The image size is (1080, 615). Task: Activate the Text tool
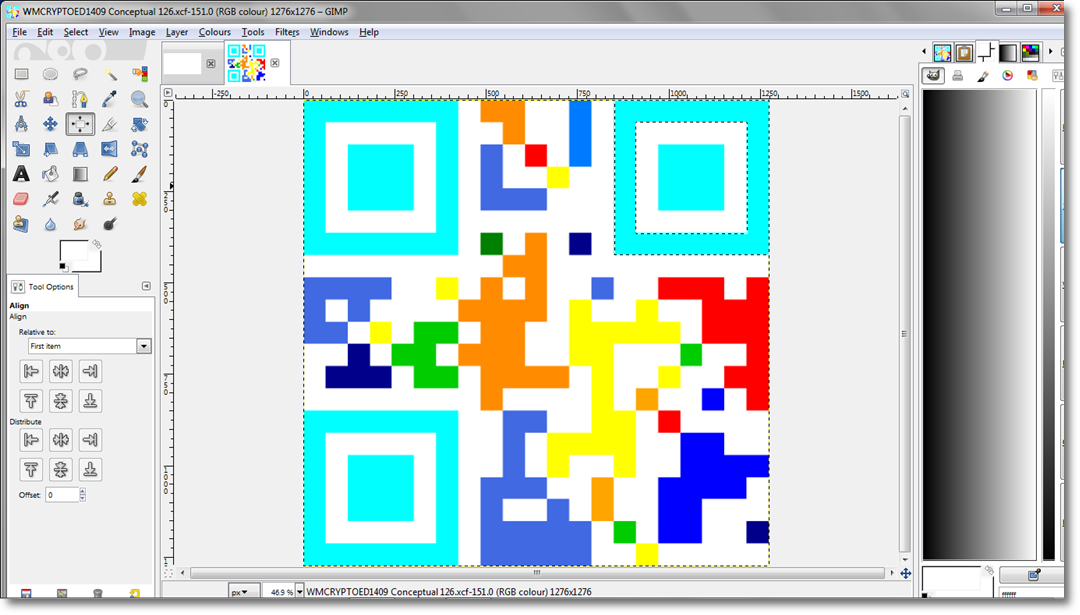21,174
